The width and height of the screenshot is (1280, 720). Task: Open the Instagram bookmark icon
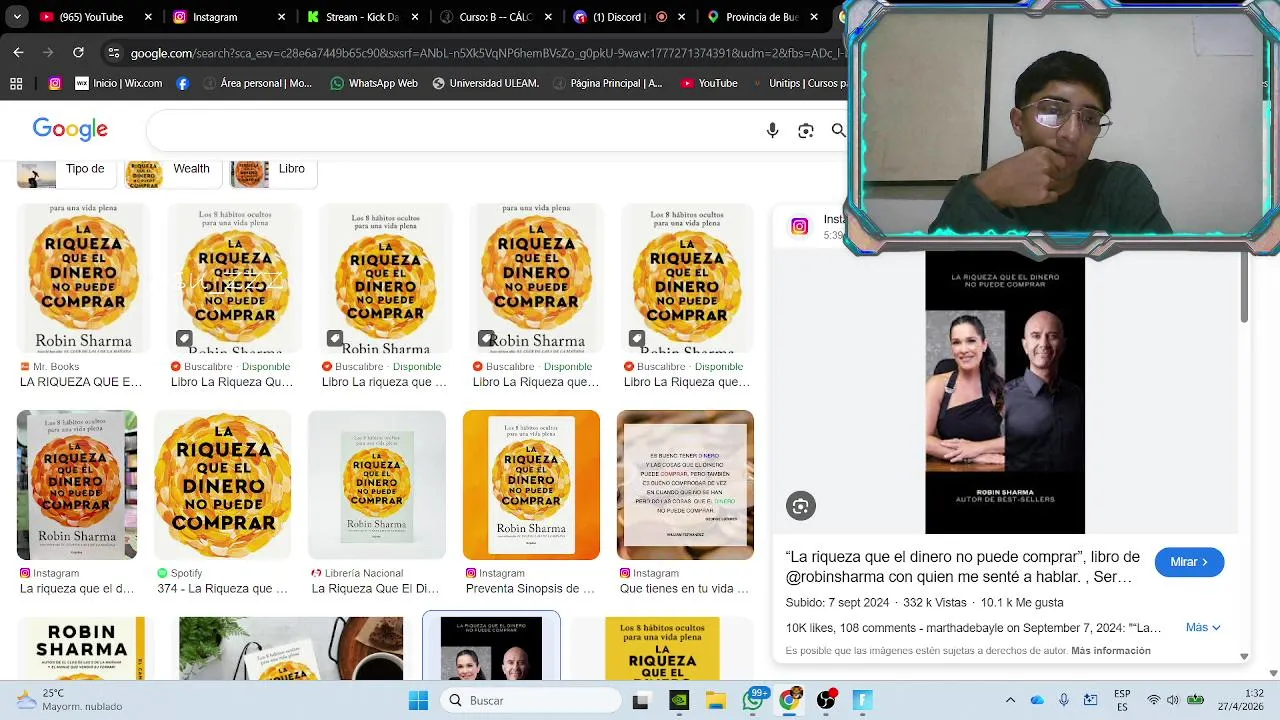tap(55, 83)
